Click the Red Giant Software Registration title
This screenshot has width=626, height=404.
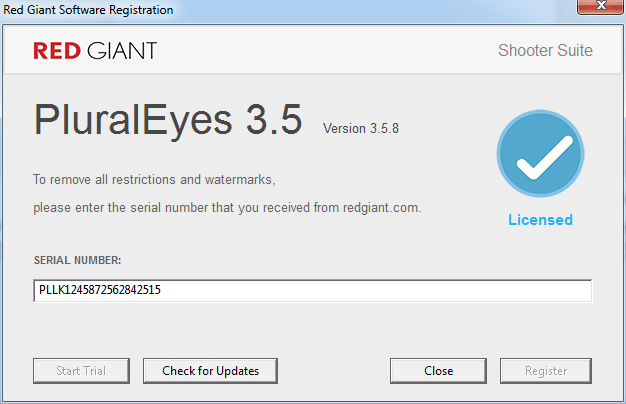pyautogui.click(x=88, y=10)
